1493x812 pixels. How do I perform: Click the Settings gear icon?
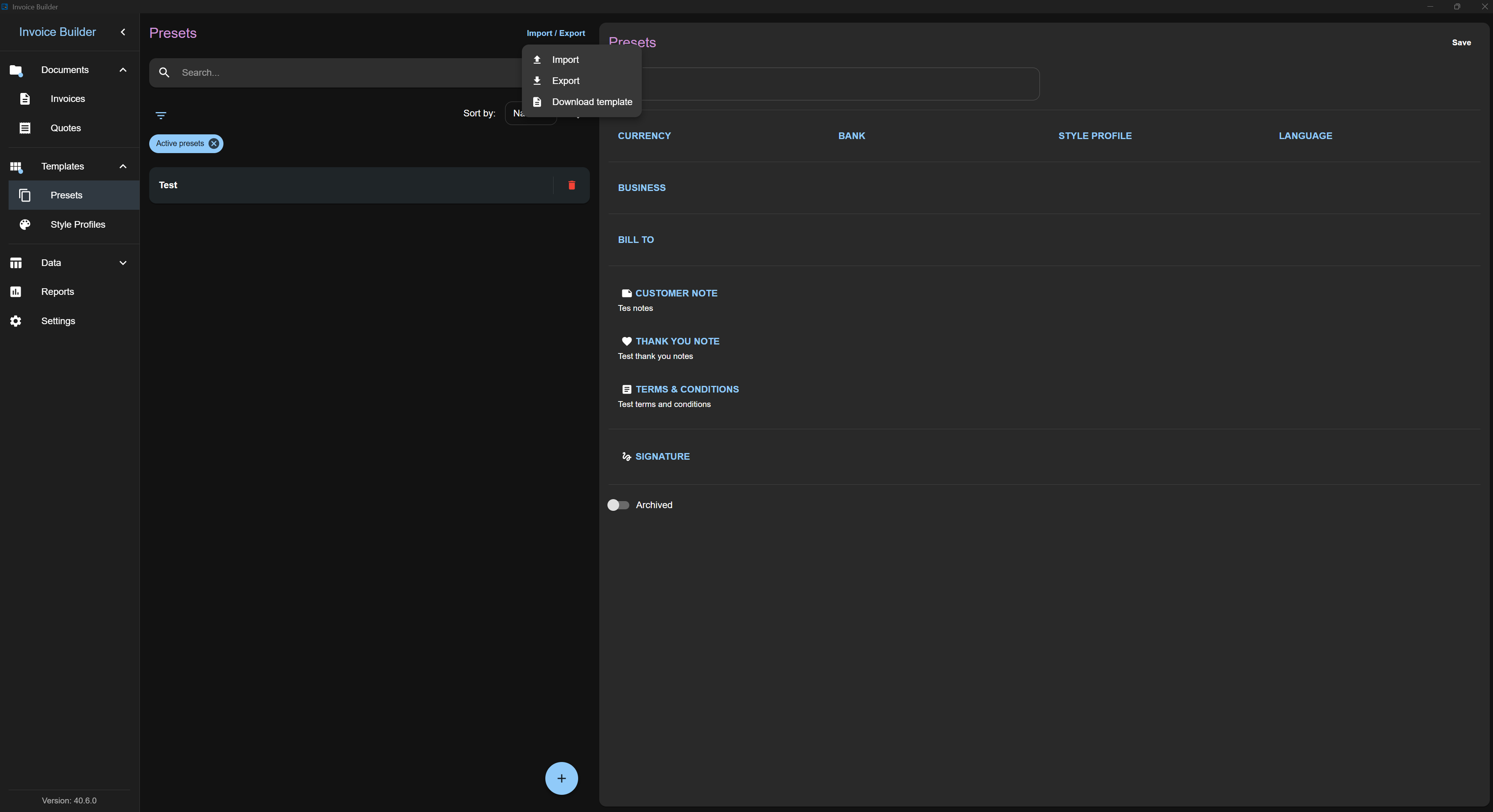pyautogui.click(x=16, y=321)
